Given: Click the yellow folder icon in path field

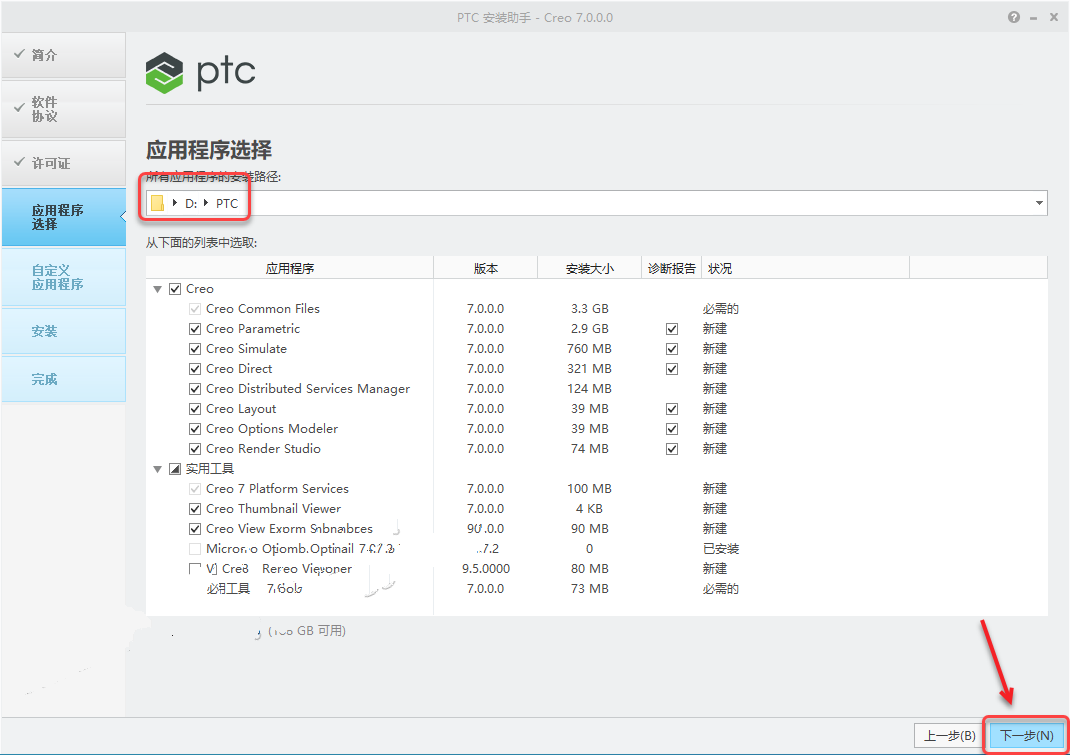Looking at the screenshot, I should coord(158,203).
